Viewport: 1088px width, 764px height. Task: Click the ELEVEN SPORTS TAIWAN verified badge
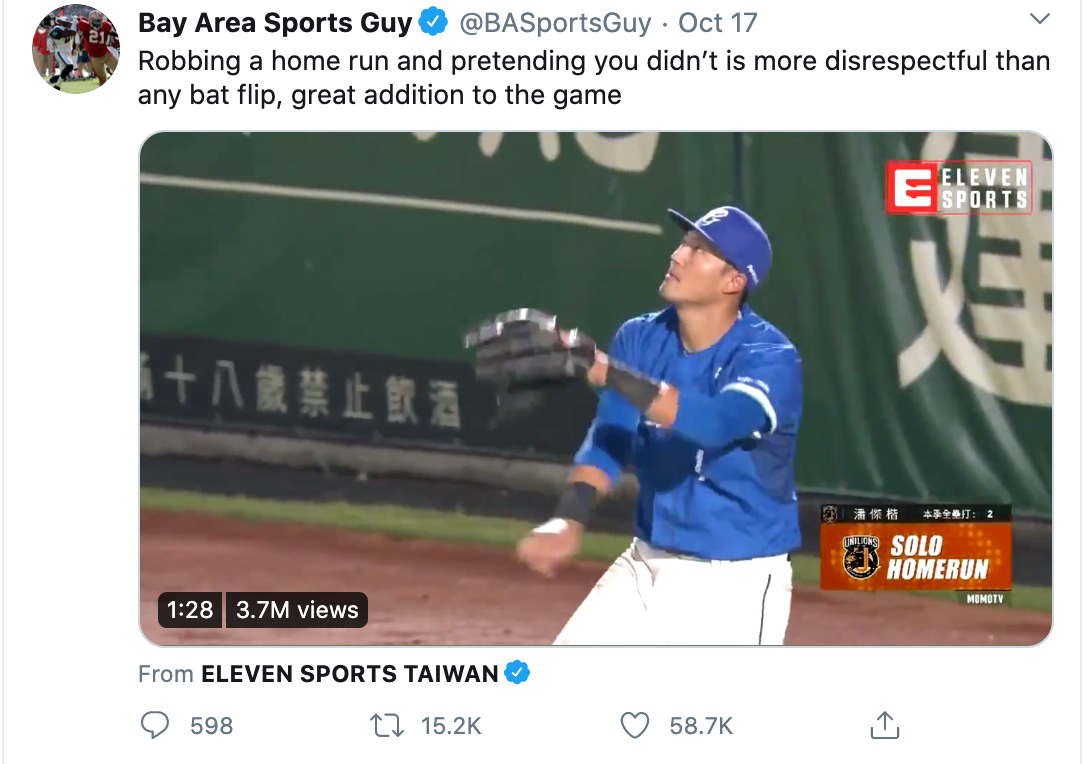click(517, 672)
